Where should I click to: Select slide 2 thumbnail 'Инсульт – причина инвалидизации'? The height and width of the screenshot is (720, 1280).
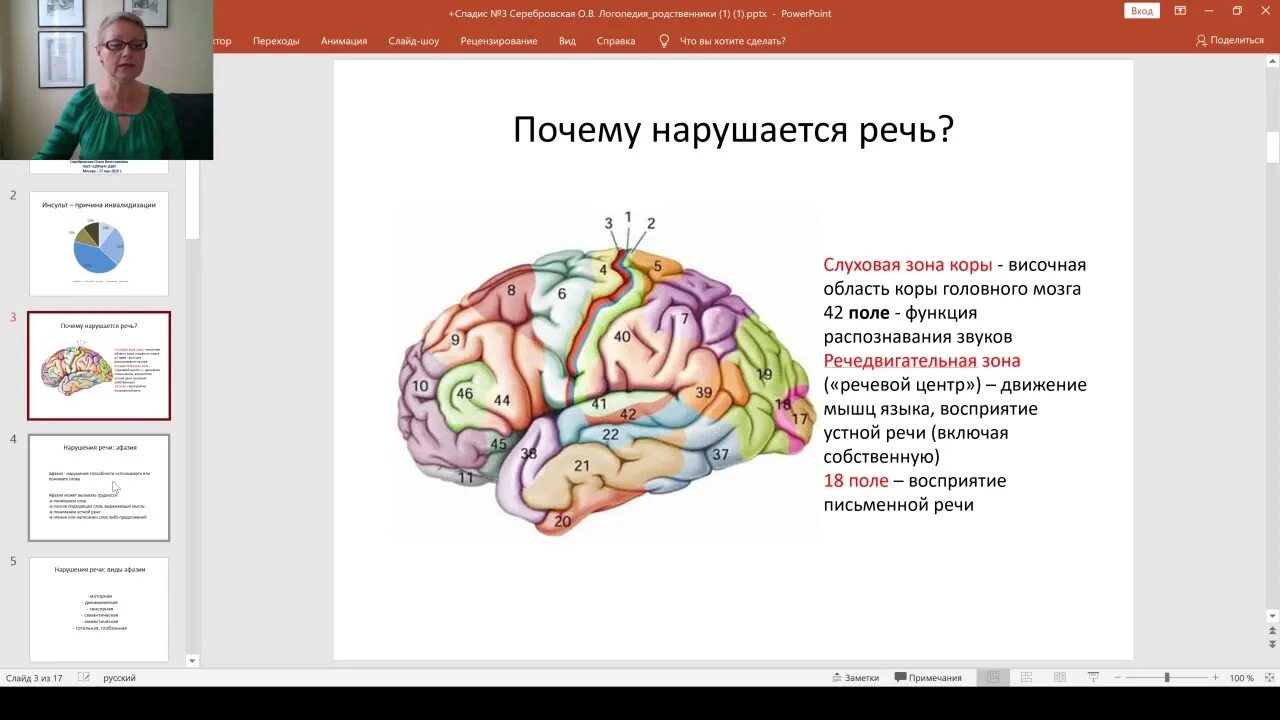(x=99, y=244)
